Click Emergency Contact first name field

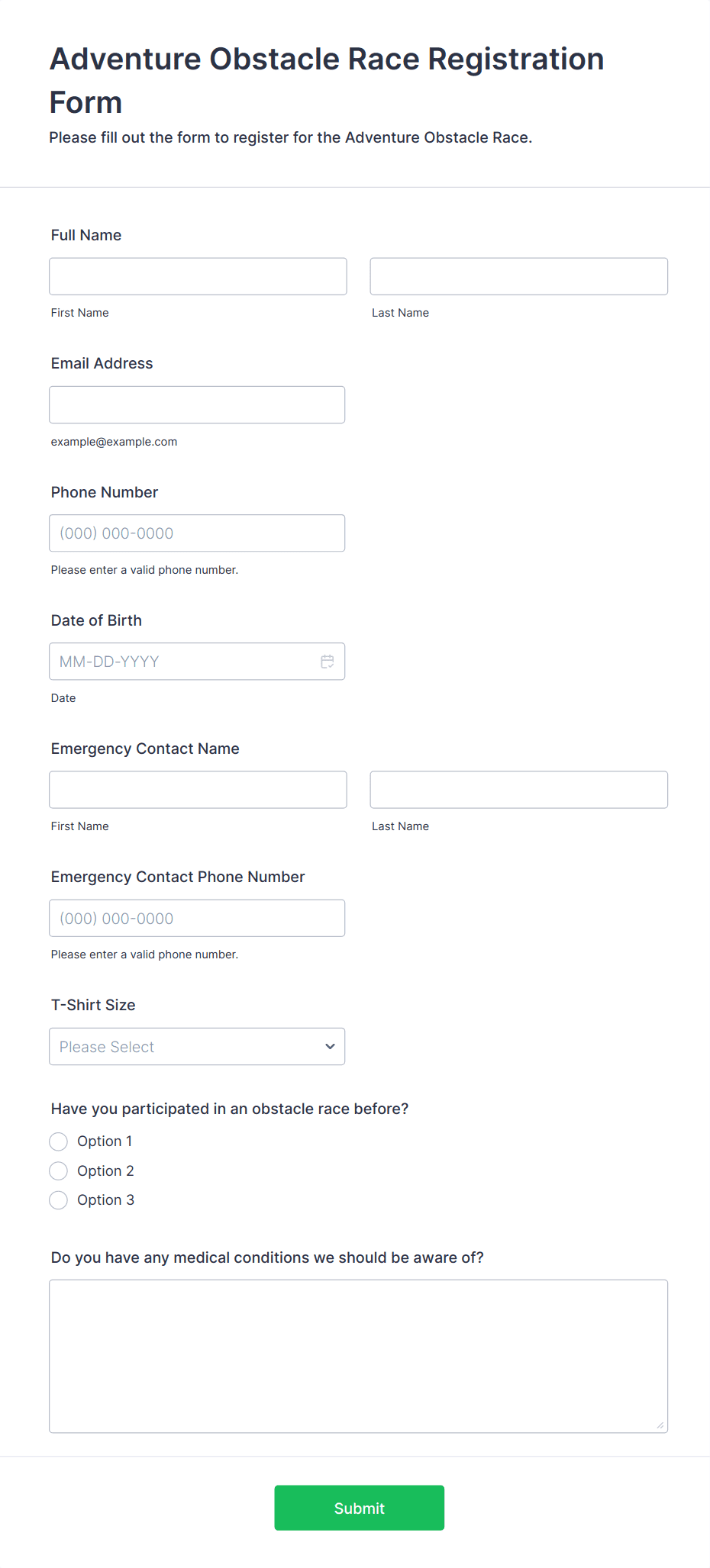point(198,790)
